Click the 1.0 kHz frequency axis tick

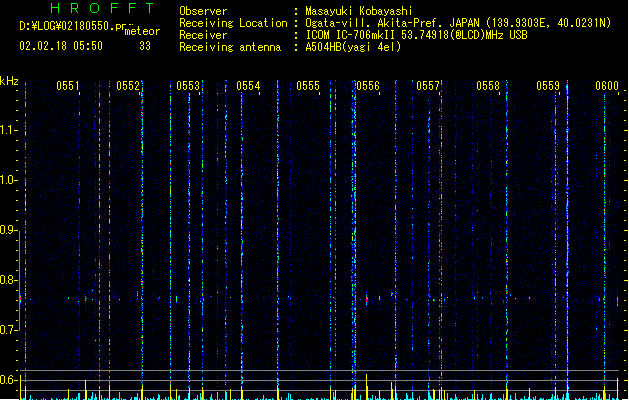[x=9, y=180]
